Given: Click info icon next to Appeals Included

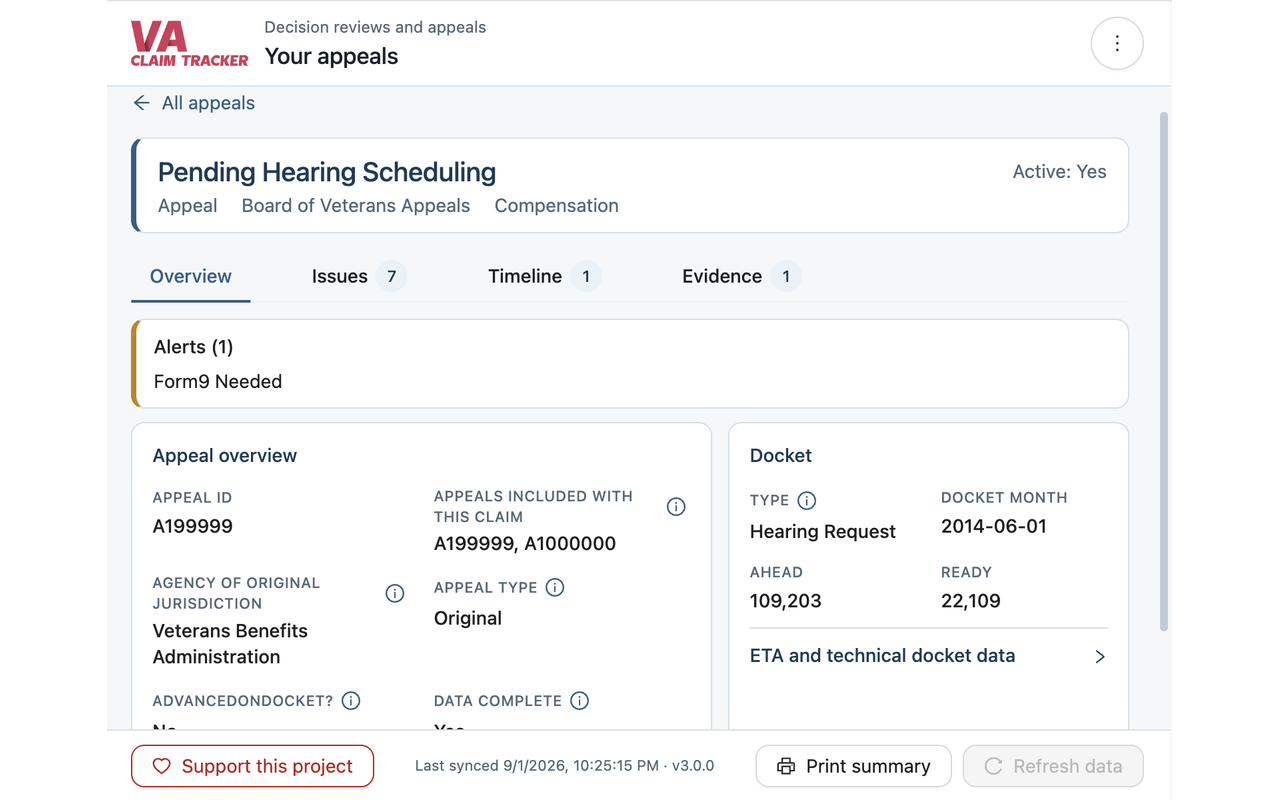Looking at the screenshot, I should (676, 507).
